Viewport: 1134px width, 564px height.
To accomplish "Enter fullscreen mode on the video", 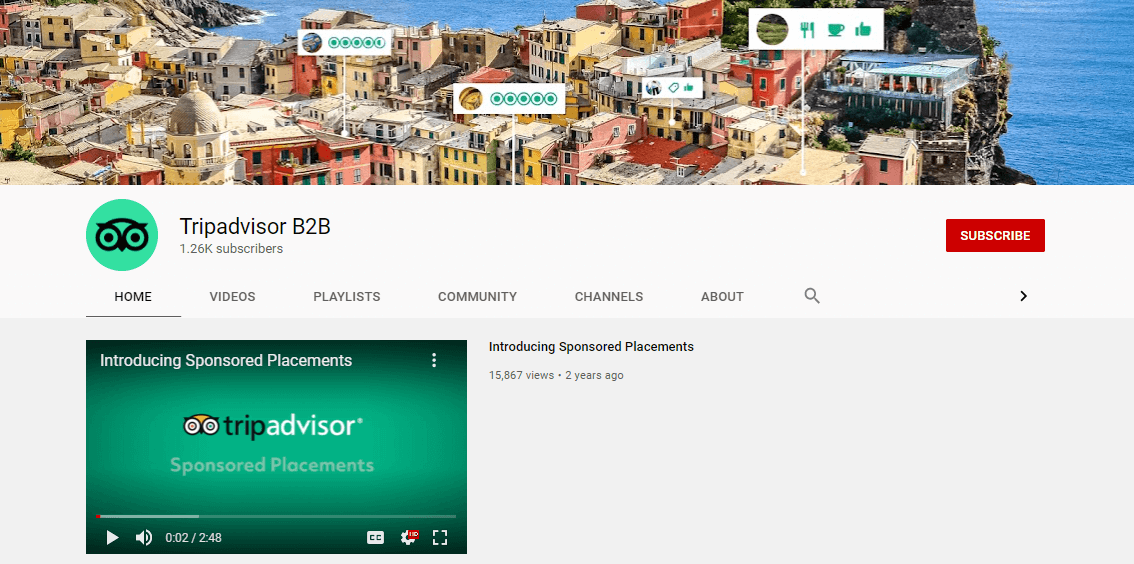I will tap(439, 538).
